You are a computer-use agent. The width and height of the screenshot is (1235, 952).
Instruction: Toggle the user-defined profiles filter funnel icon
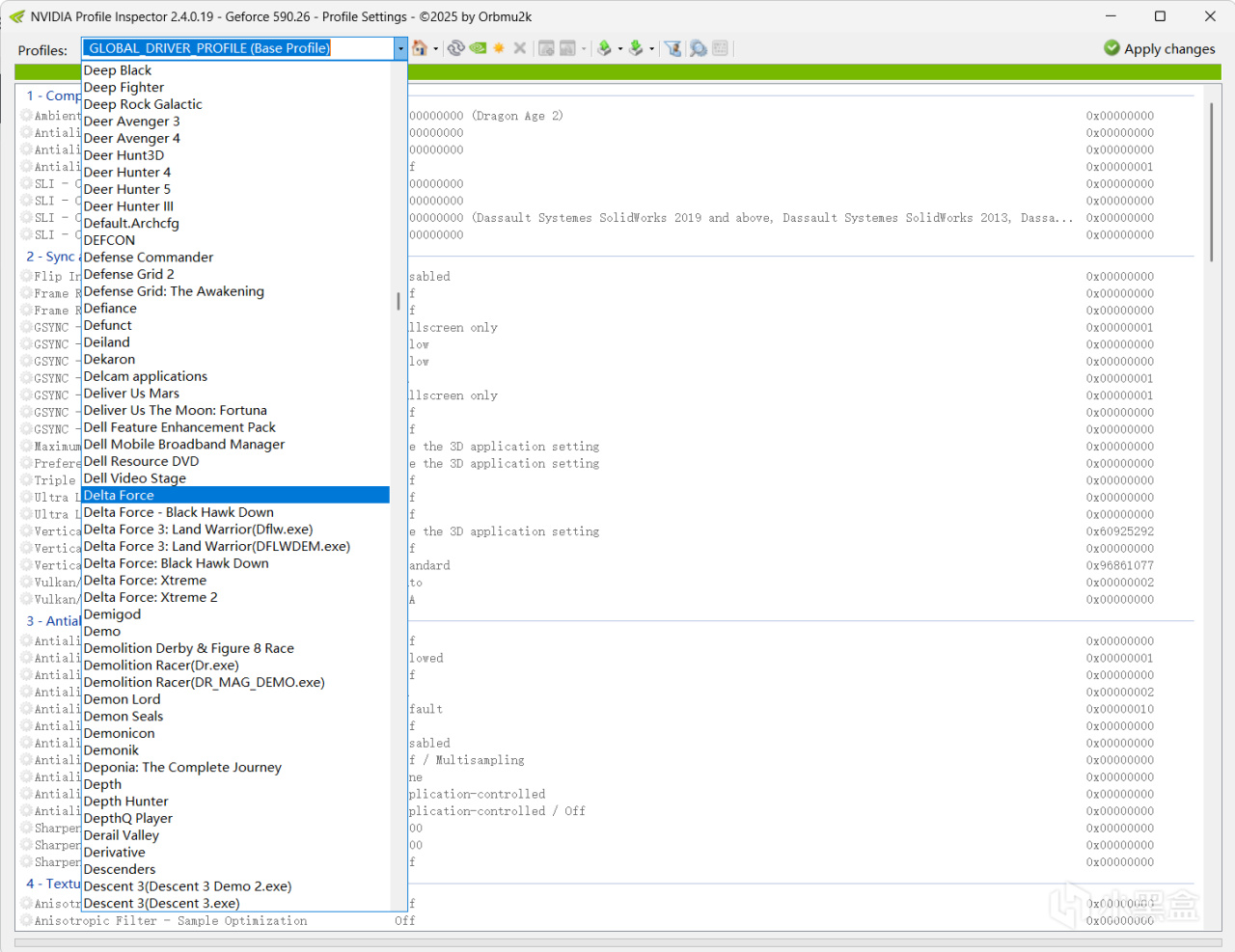coord(673,48)
